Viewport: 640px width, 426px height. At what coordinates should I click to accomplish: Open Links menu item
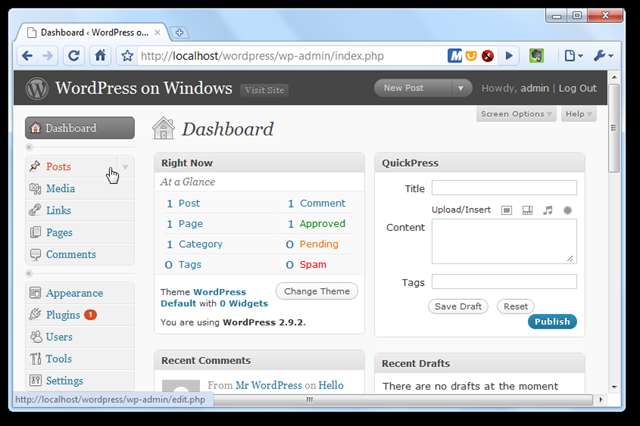tap(58, 210)
